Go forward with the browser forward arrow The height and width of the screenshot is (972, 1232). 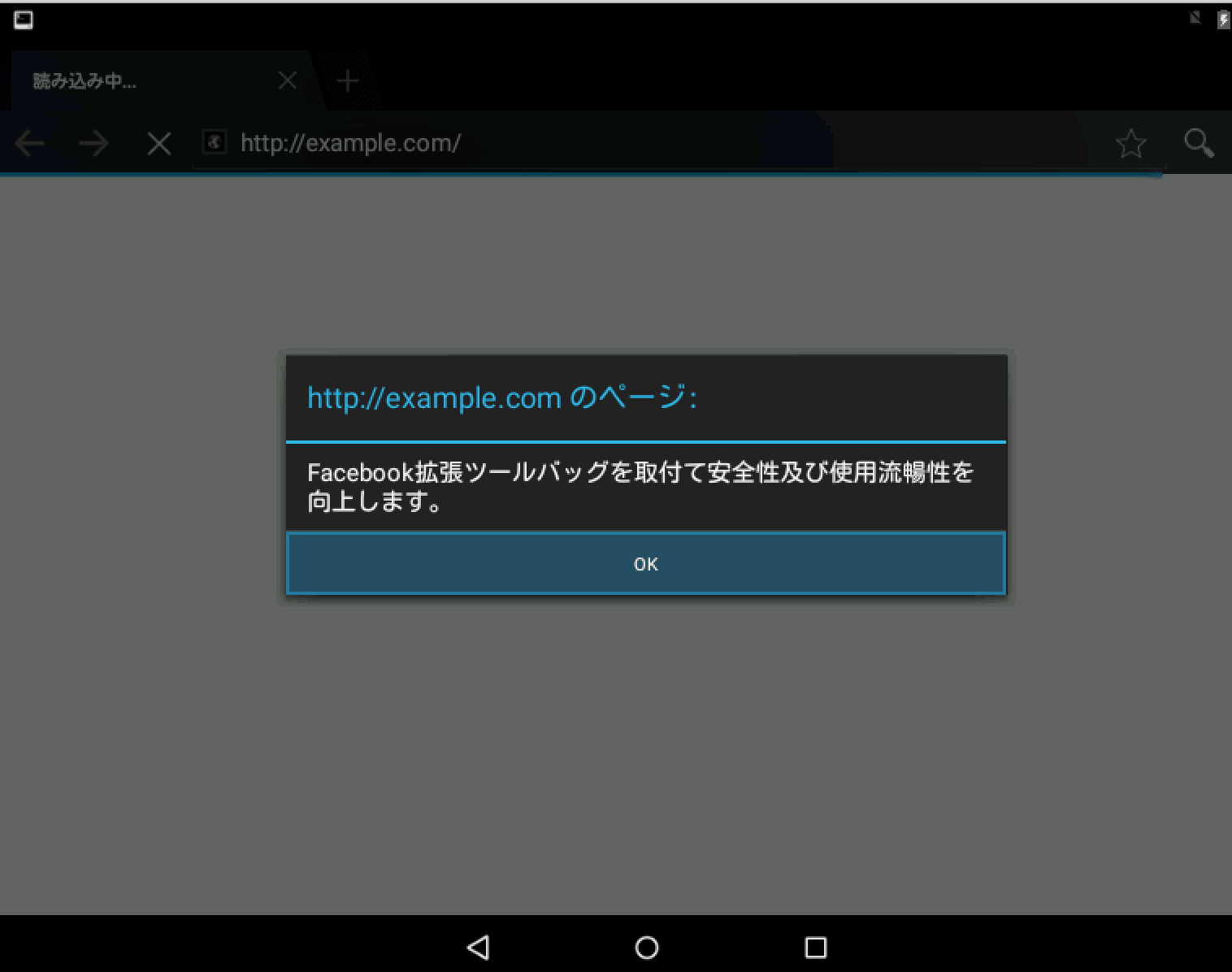pos(94,144)
